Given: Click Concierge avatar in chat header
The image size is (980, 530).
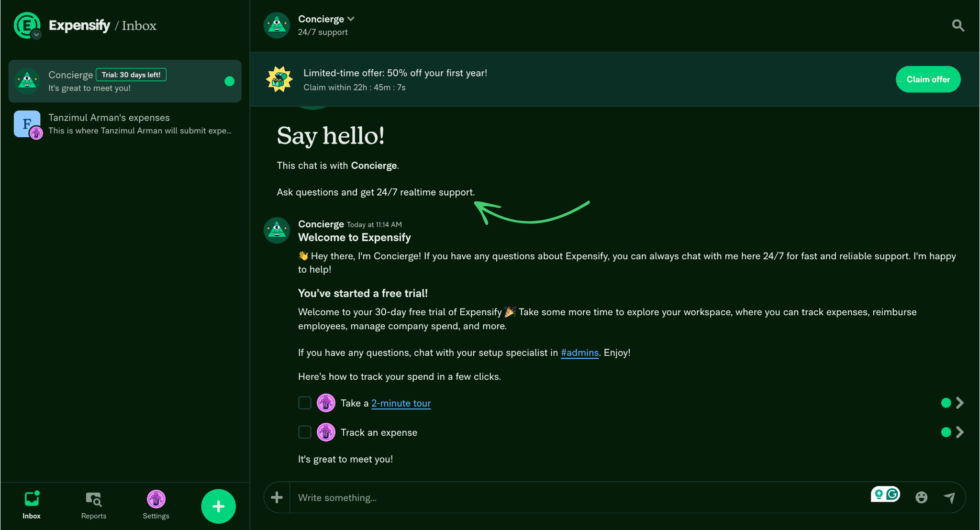Looking at the screenshot, I should [277, 25].
